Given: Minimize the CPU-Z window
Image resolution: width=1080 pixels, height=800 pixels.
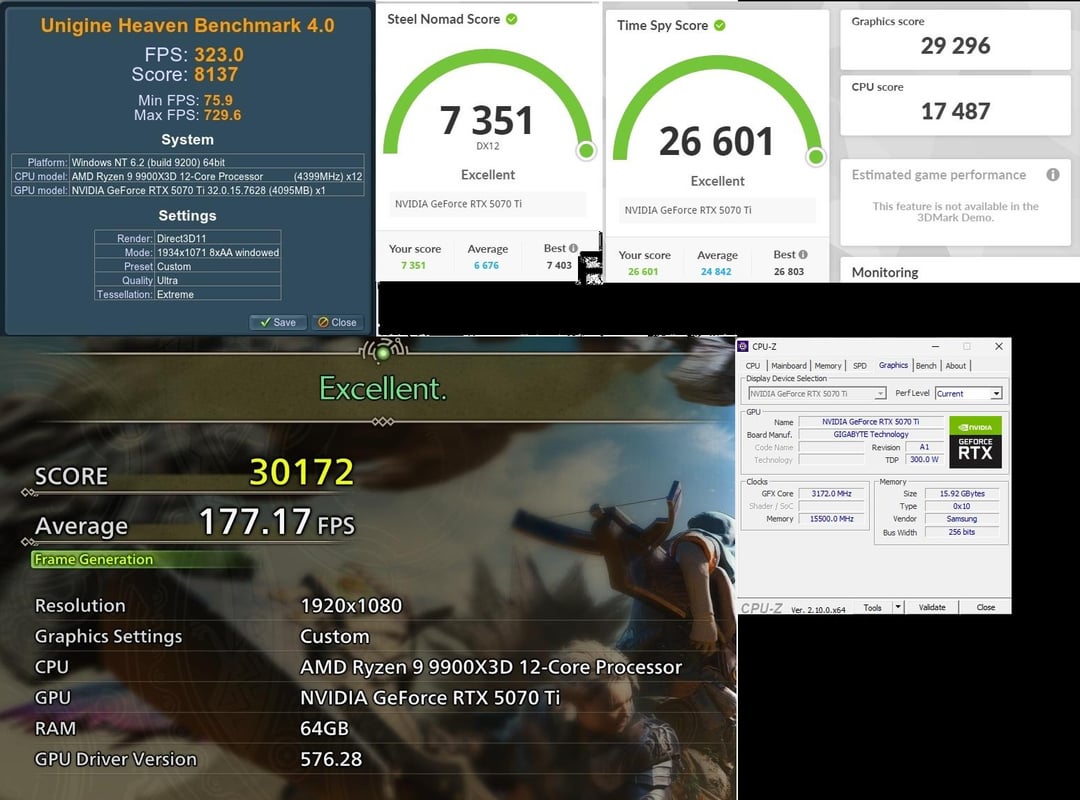Looking at the screenshot, I should tap(935, 347).
